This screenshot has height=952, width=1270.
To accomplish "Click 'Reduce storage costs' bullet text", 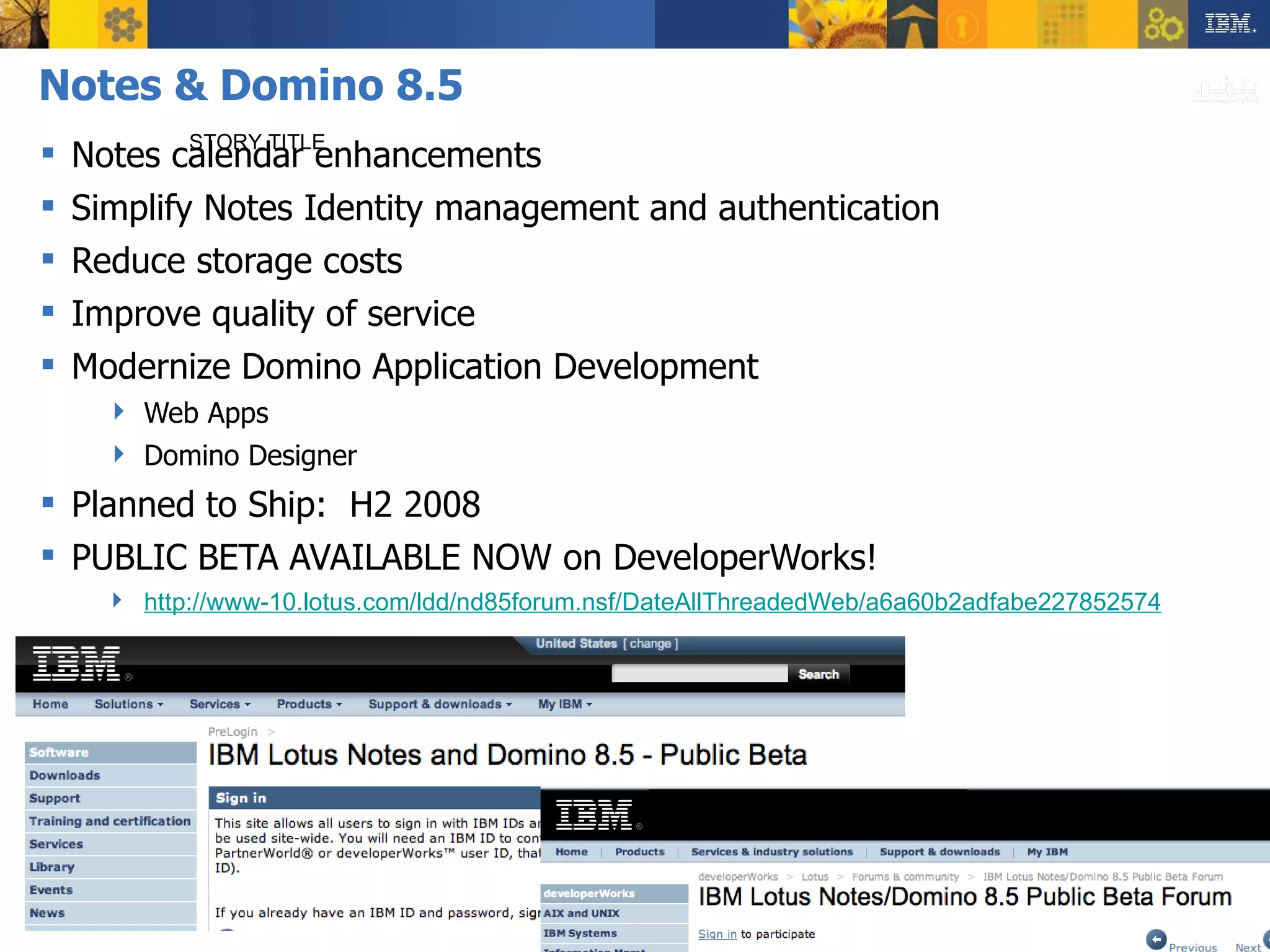I will click(237, 261).
